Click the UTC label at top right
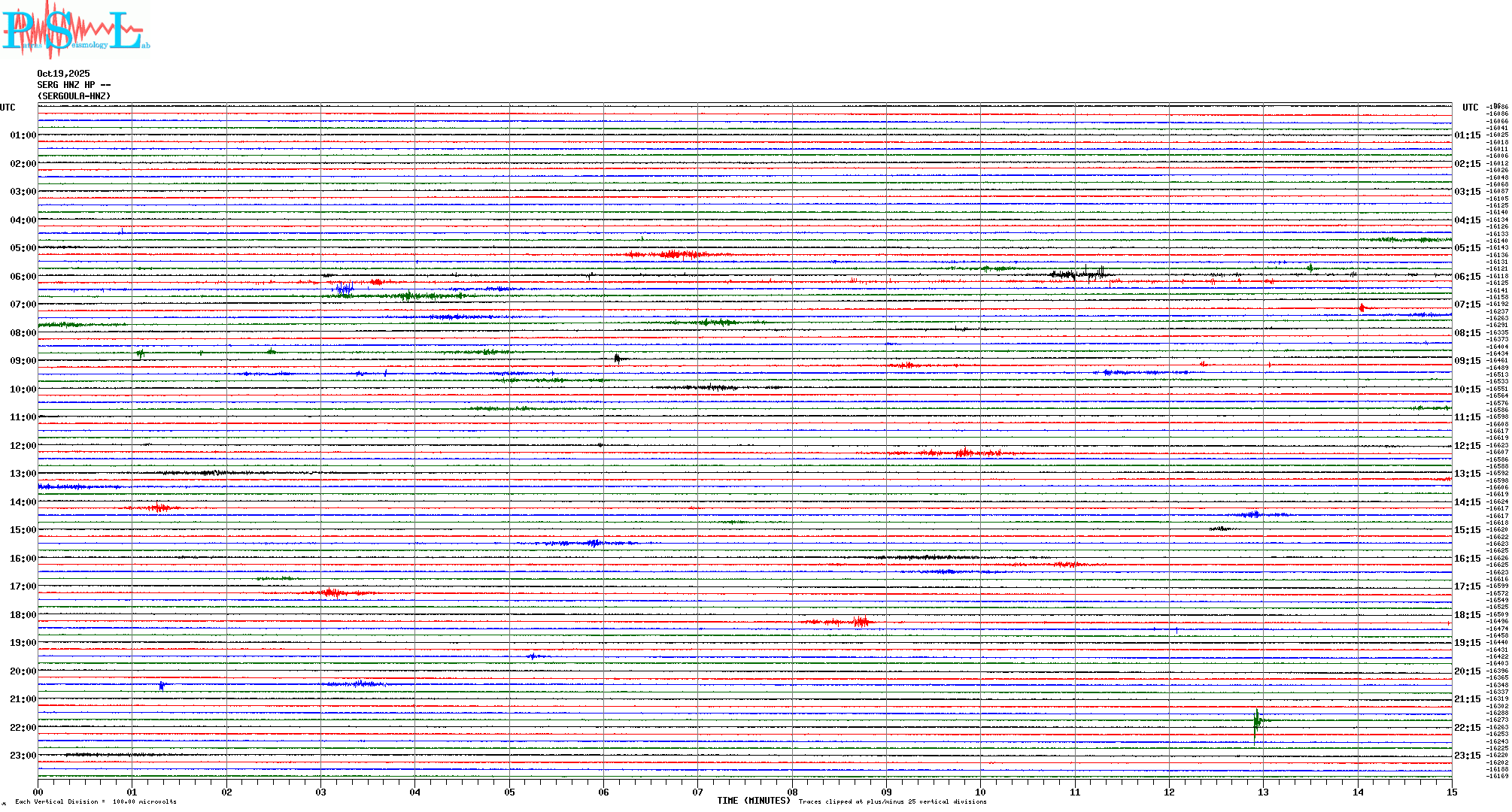 [x=1470, y=108]
